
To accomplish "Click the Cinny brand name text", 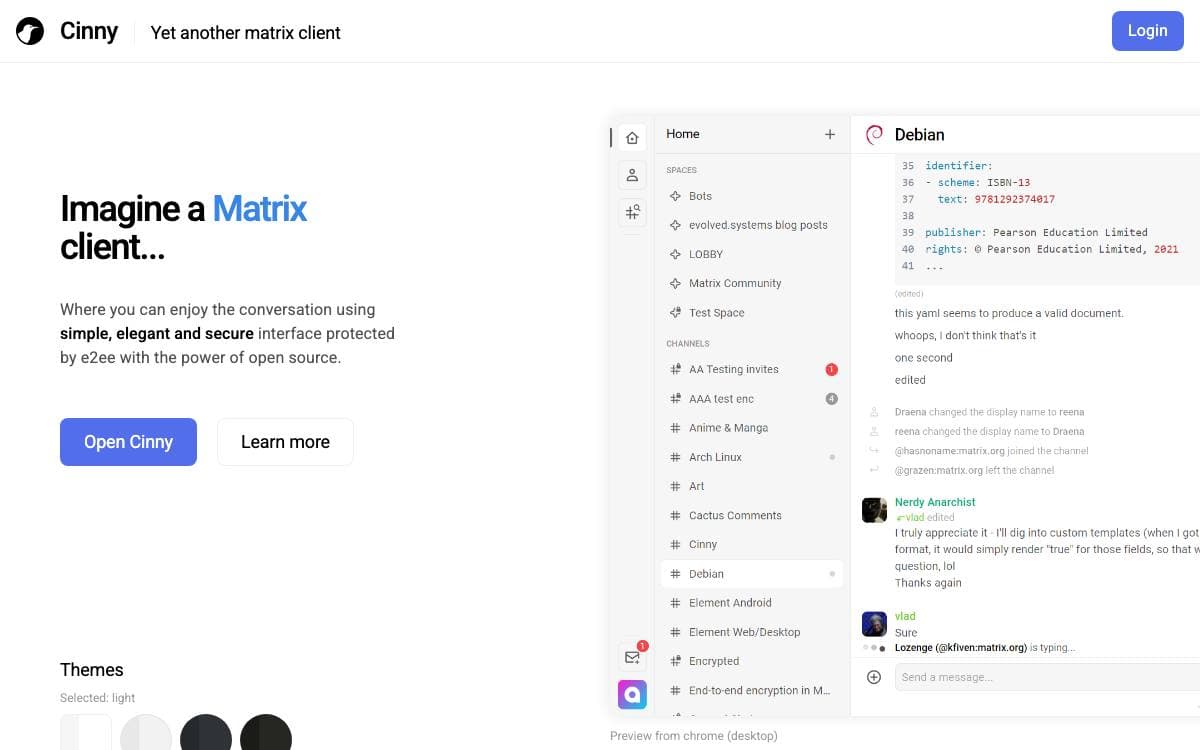I will [88, 32].
